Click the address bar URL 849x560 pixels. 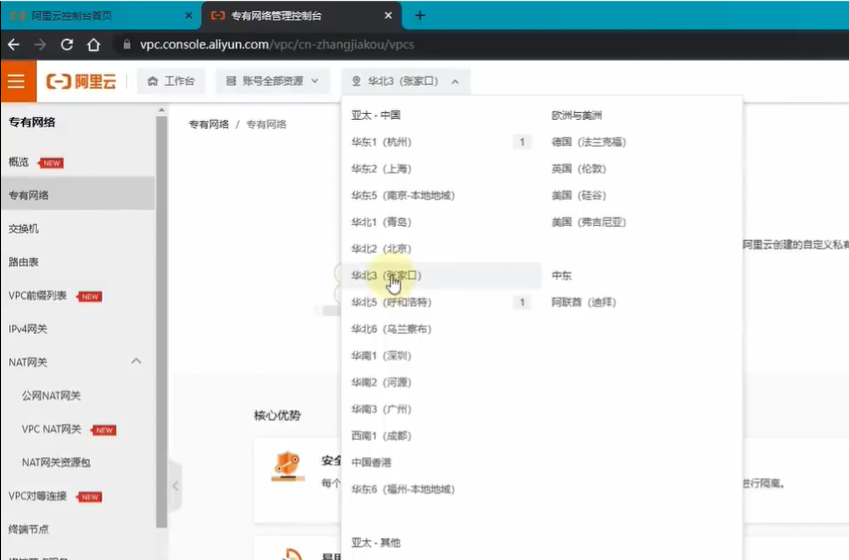(x=277, y=44)
